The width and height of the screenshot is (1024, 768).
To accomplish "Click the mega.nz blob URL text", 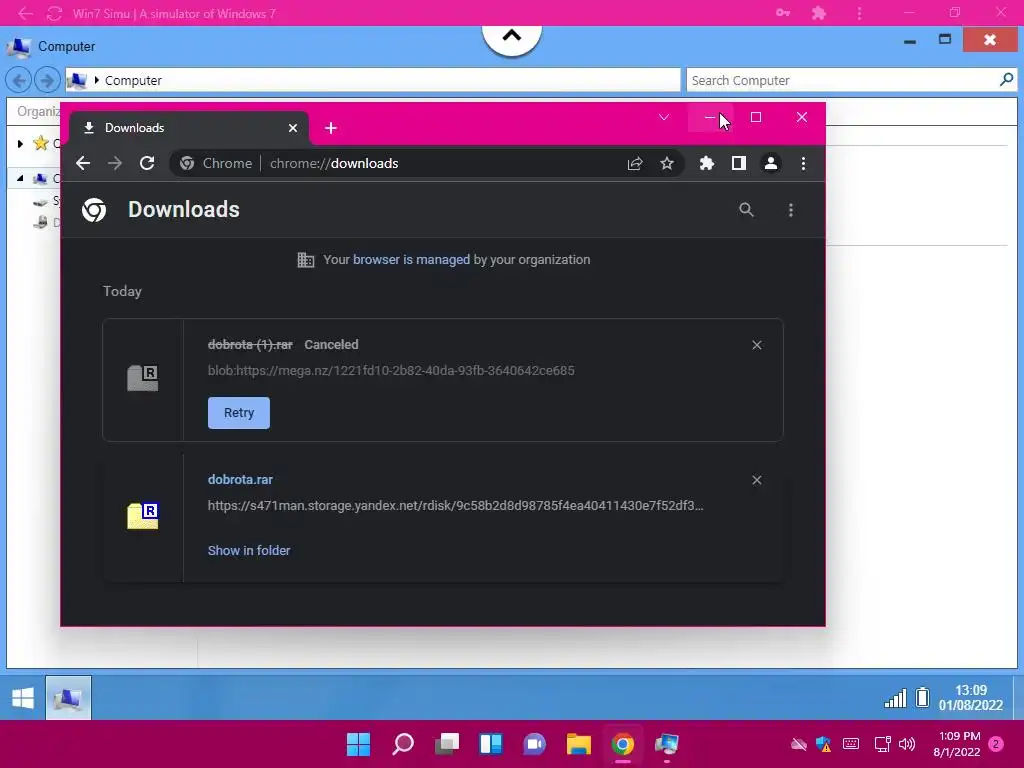I will [391, 370].
